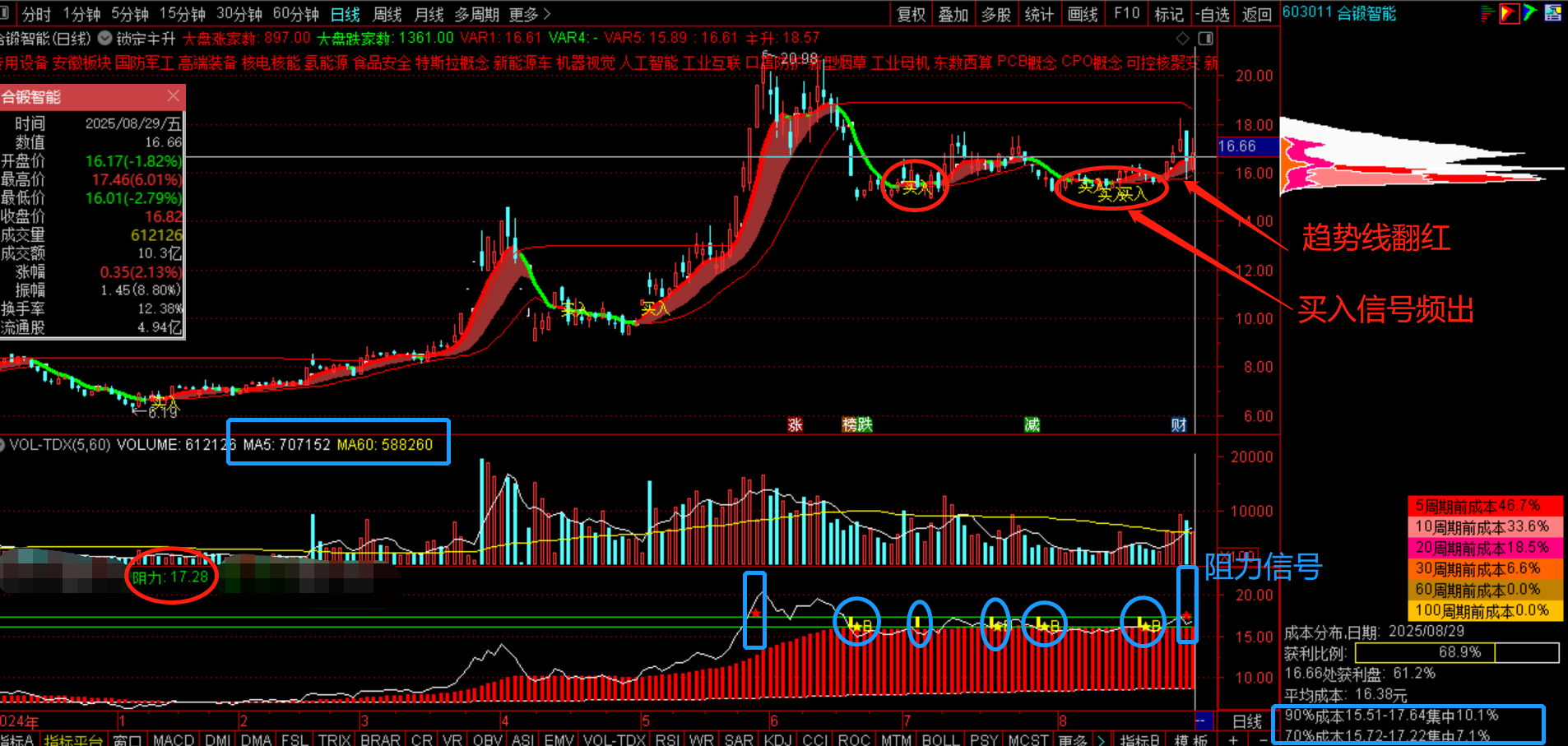Click the blue panel layout icon

[1553, 12]
